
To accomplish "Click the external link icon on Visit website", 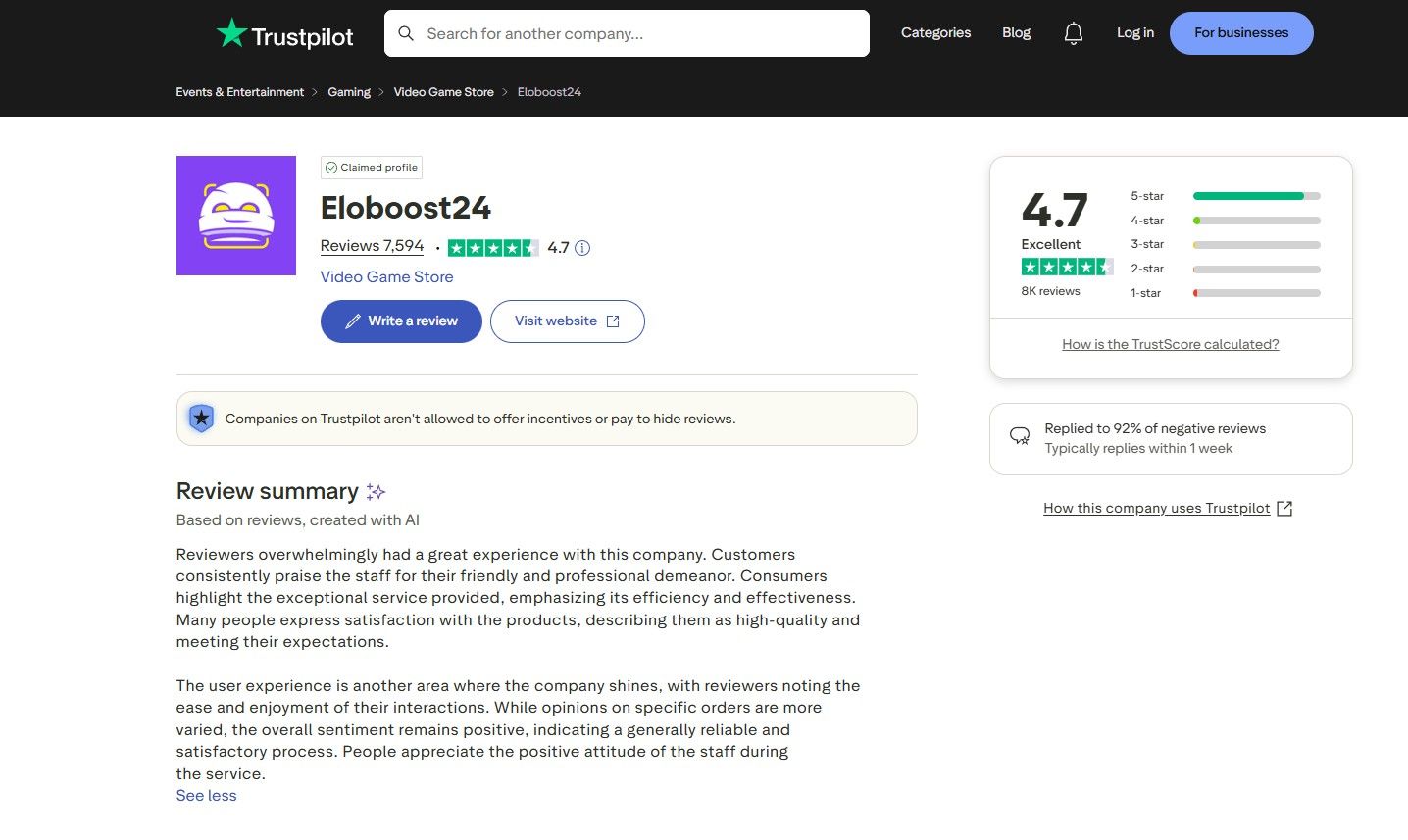I will (x=612, y=321).
